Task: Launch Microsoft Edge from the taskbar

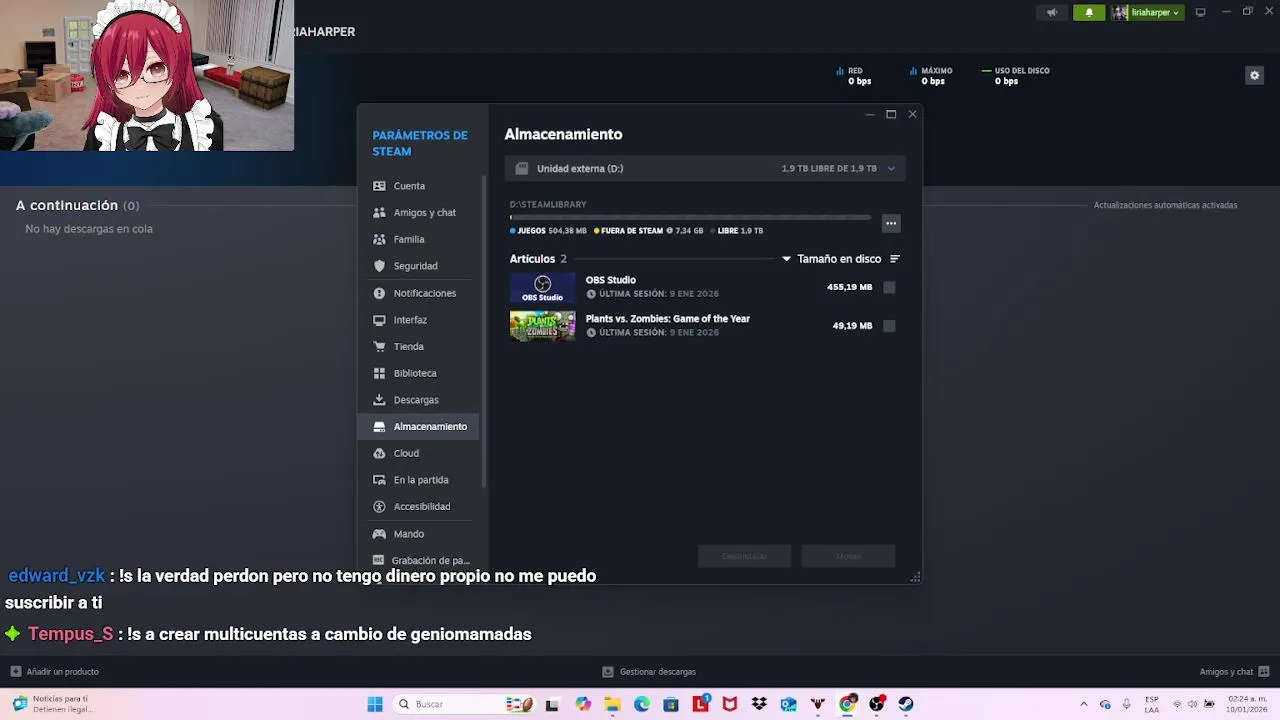Action: 641,704
